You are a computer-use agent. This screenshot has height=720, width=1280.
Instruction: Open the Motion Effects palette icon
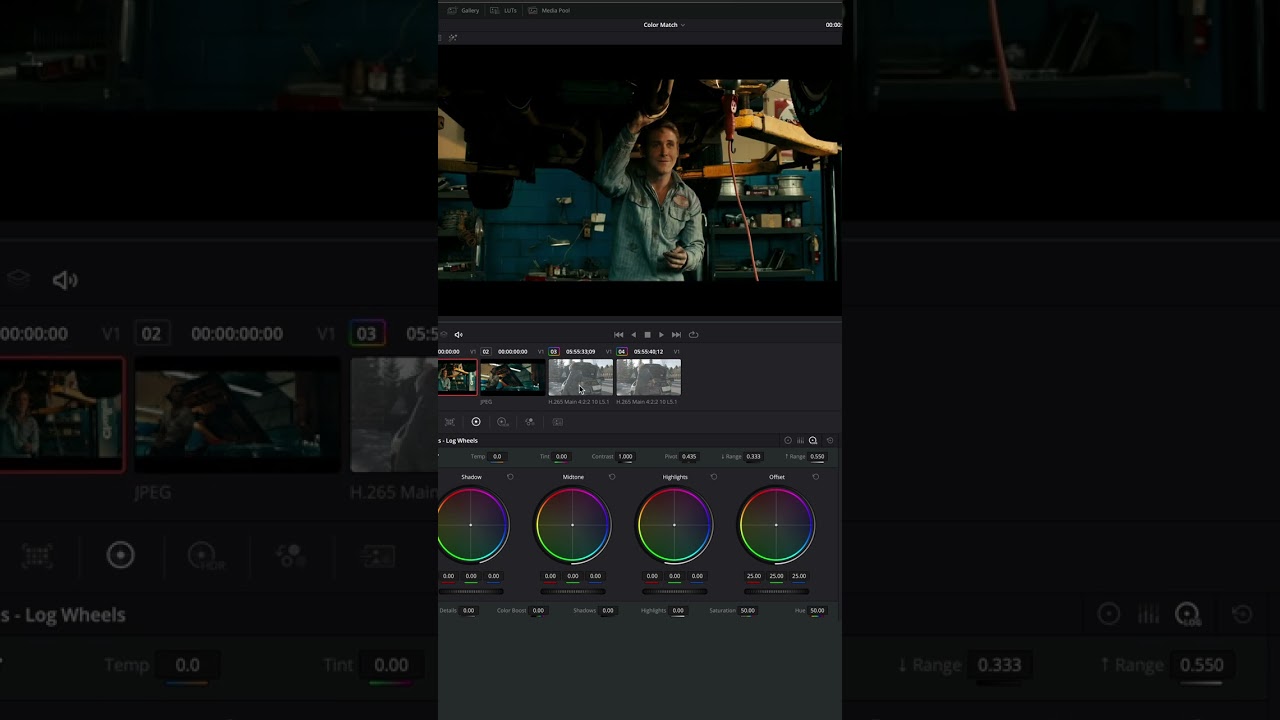point(557,422)
